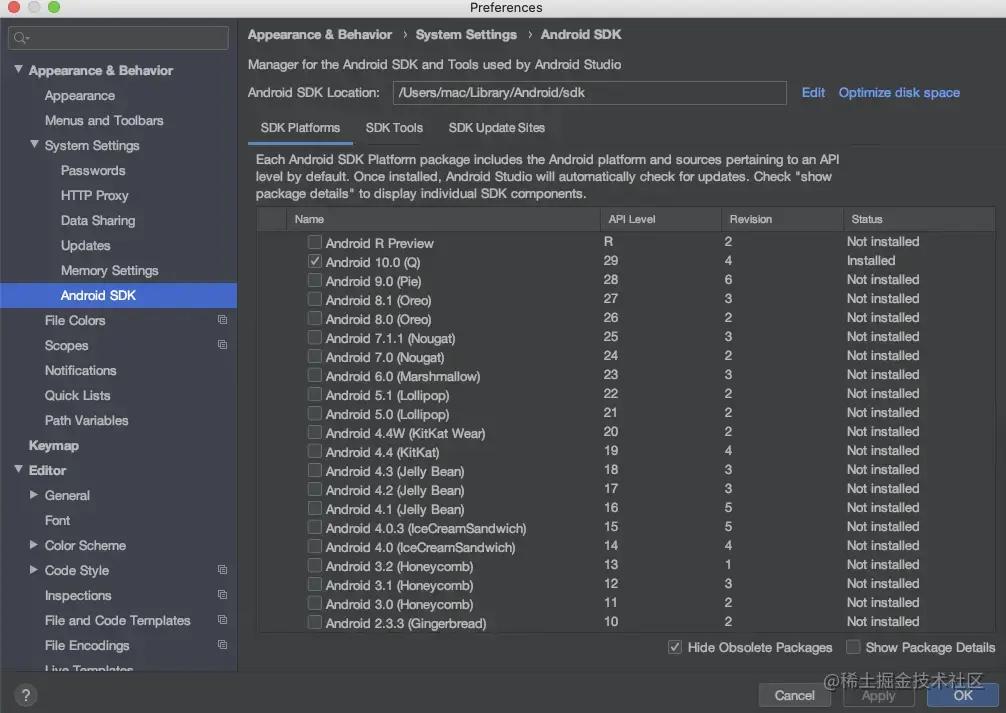
Task: Sort by the API Level column header
Action: [x=661, y=219]
